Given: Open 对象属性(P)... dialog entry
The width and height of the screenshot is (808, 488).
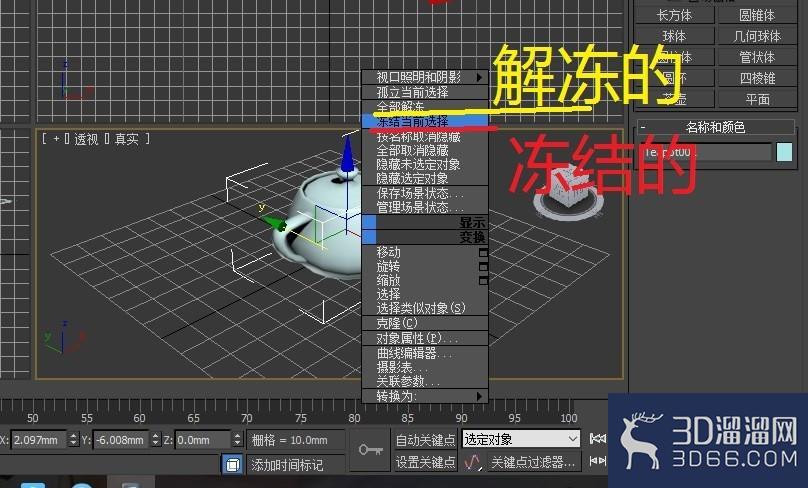Looking at the screenshot, I should [x=425, y=338].
